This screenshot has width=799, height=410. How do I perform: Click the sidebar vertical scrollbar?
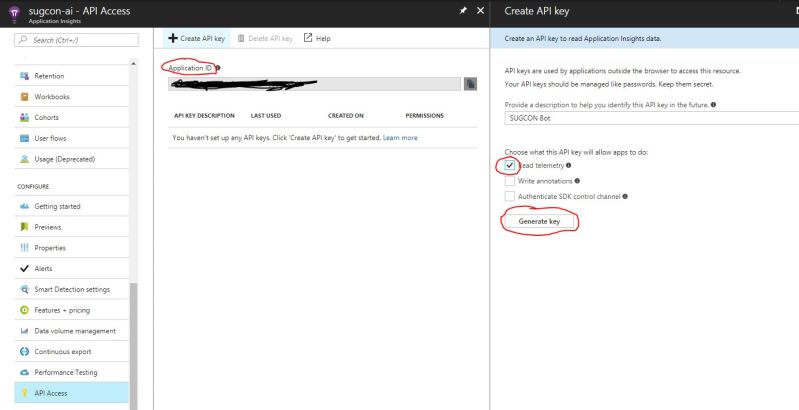click(x=134, y=340)
